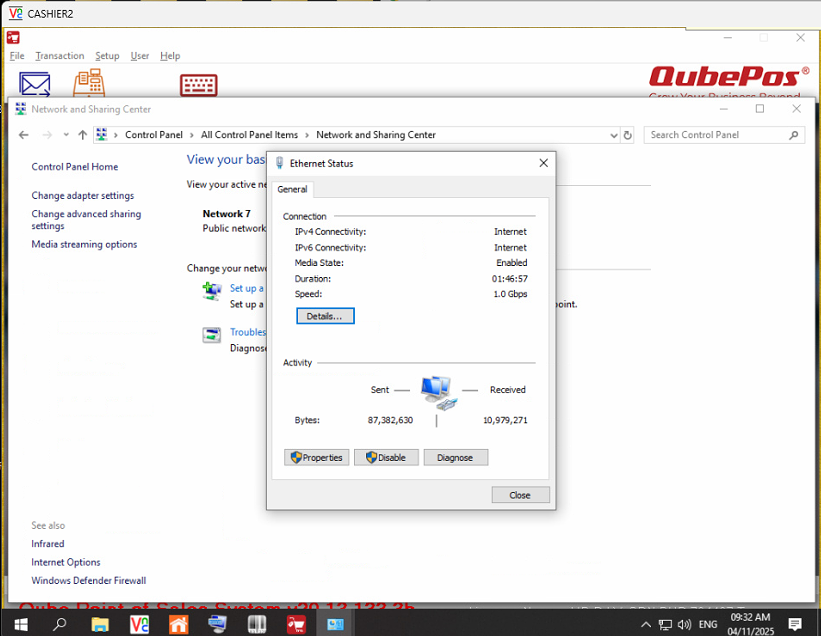821x636 pixels.
Task: Open Control Panel Home link
Action: click(x=75, y=166)
